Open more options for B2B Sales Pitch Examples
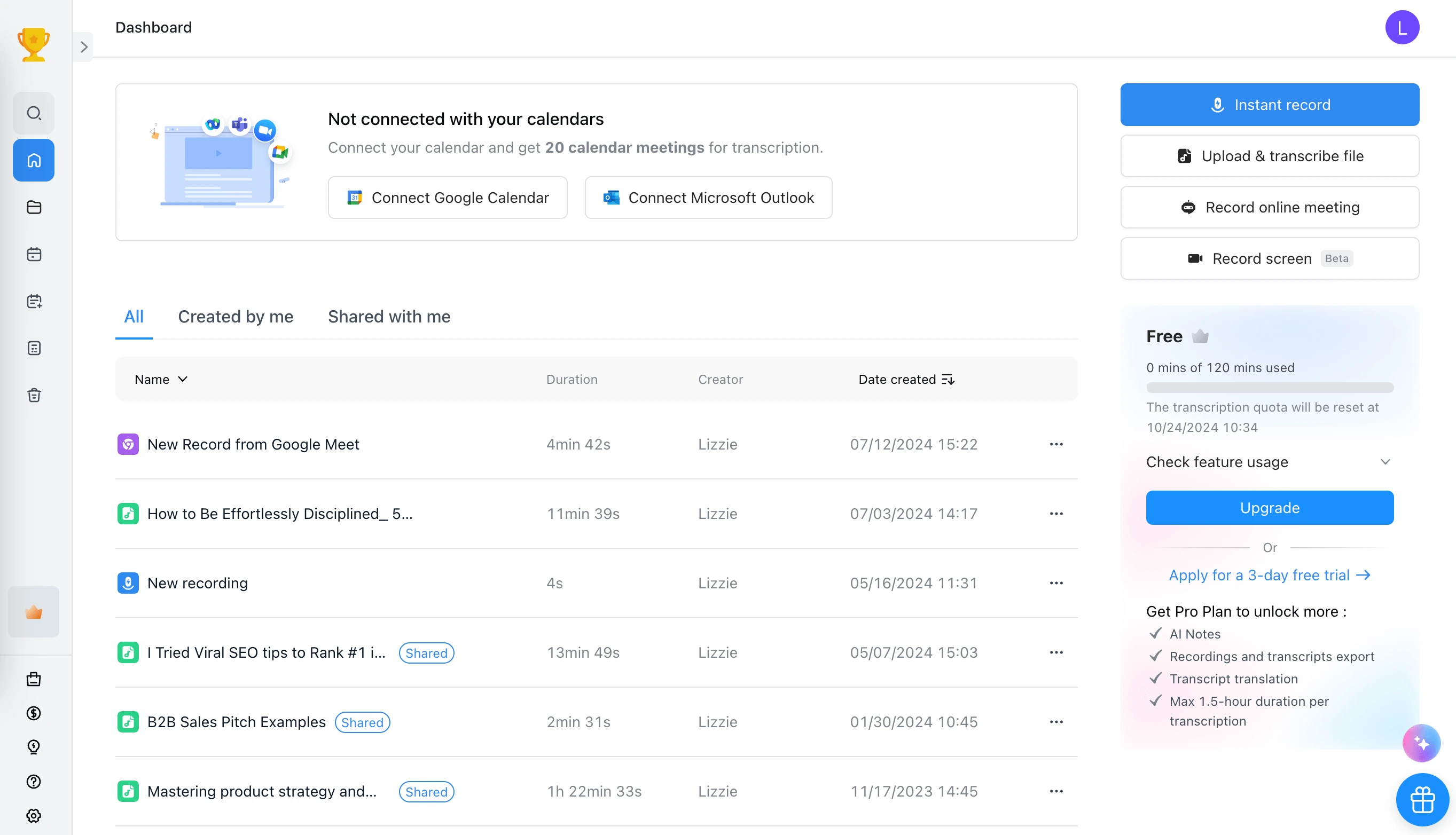The height and width of the screenshot is (835, 1456). coord(1056,722)
